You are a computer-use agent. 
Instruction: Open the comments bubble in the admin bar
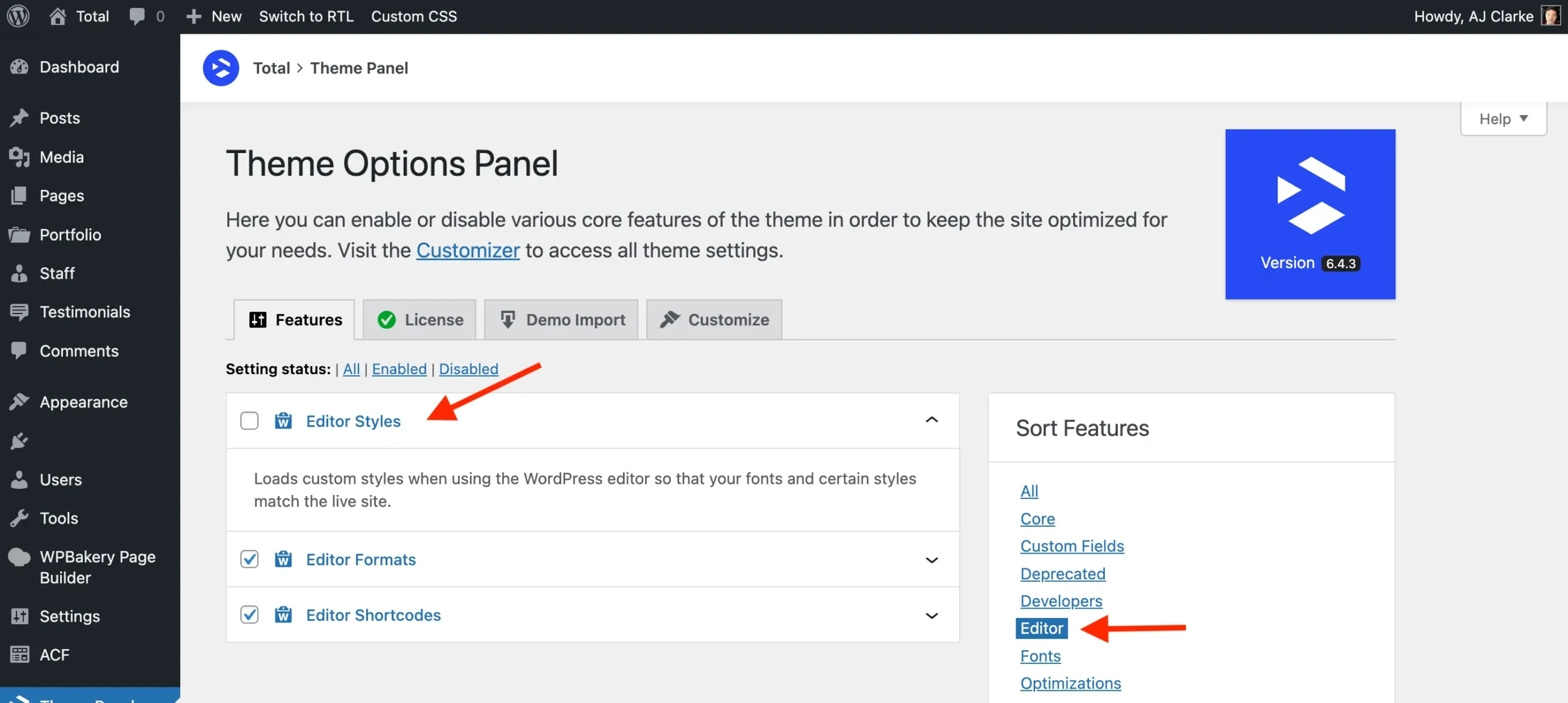click(145, 16)
